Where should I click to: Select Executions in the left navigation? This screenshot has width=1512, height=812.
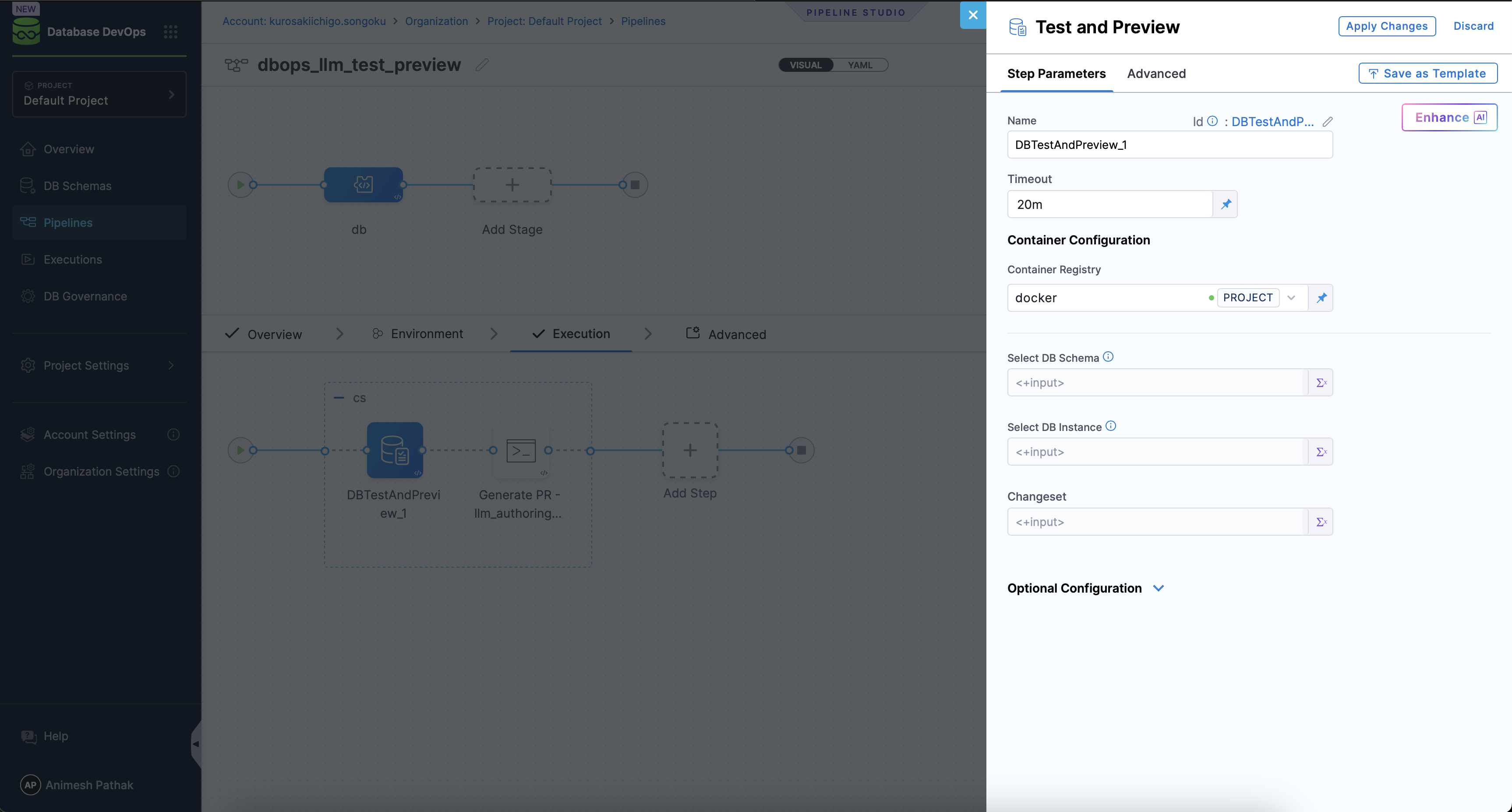click(73, 259)
